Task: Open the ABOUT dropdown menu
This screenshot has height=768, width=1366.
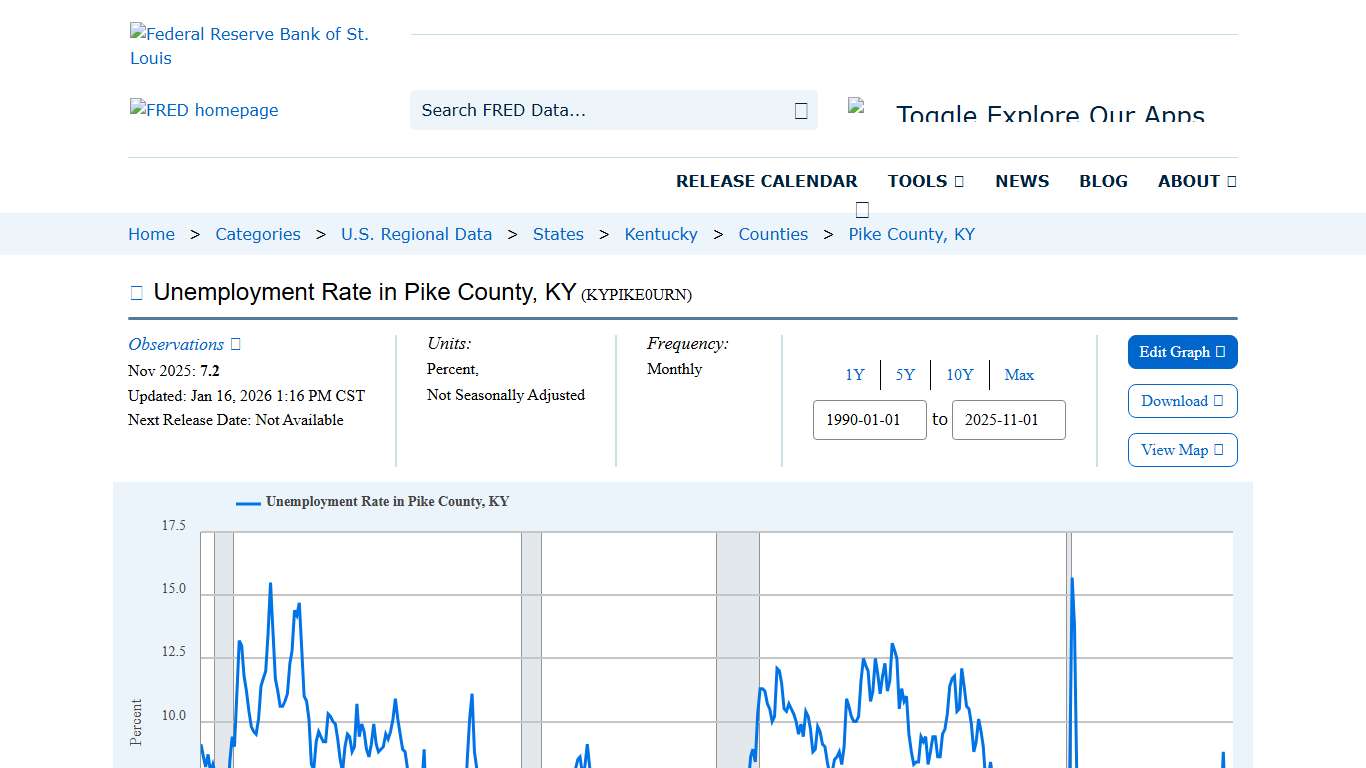Action: coord(1196,181)
